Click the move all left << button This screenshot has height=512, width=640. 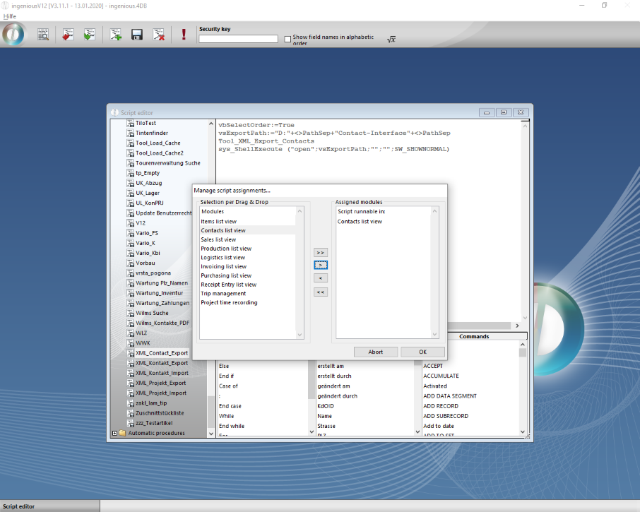click(x=320, y=292)
